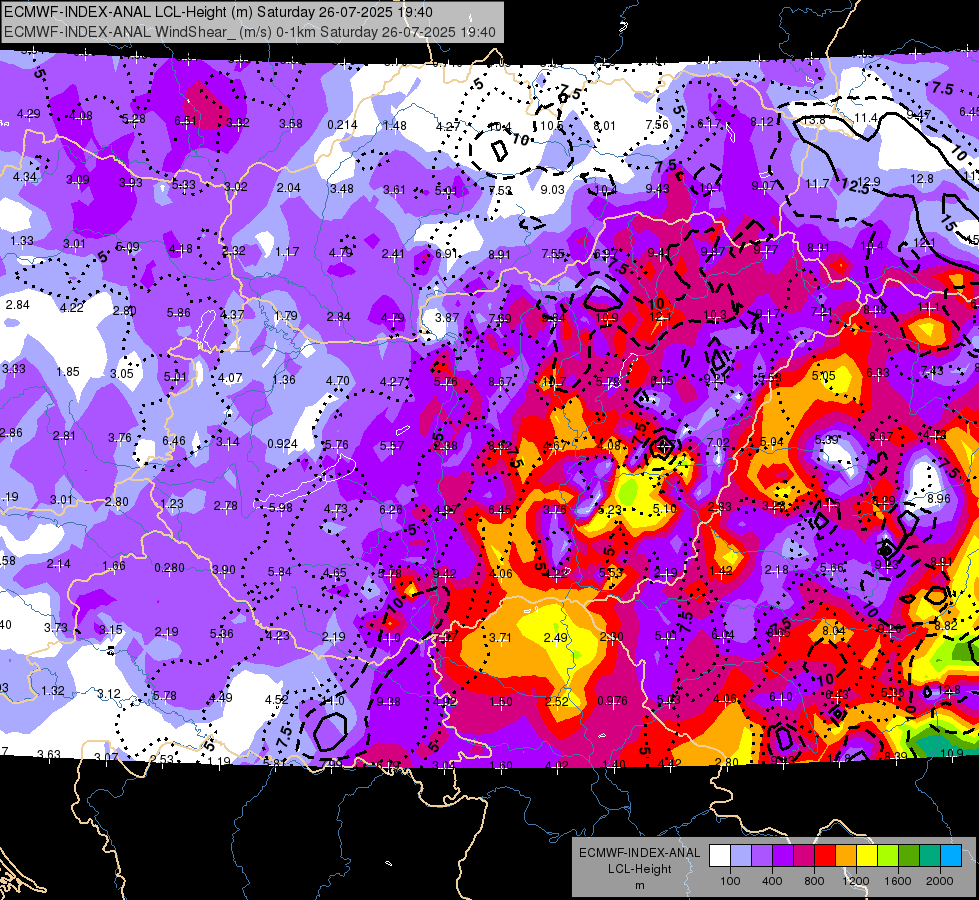
Task: Click the dark green legend swatch
Action: 909,856
